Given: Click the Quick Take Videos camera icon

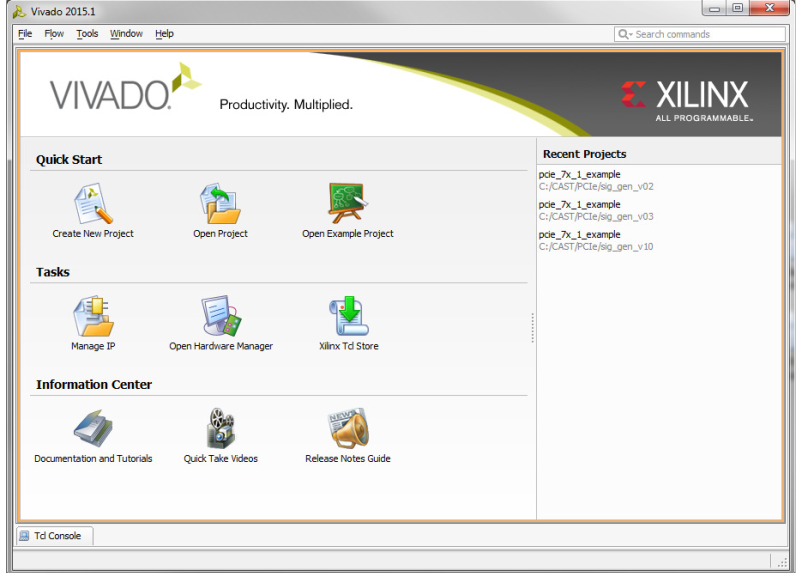Looking at the screenshot, I should point(221,428).
